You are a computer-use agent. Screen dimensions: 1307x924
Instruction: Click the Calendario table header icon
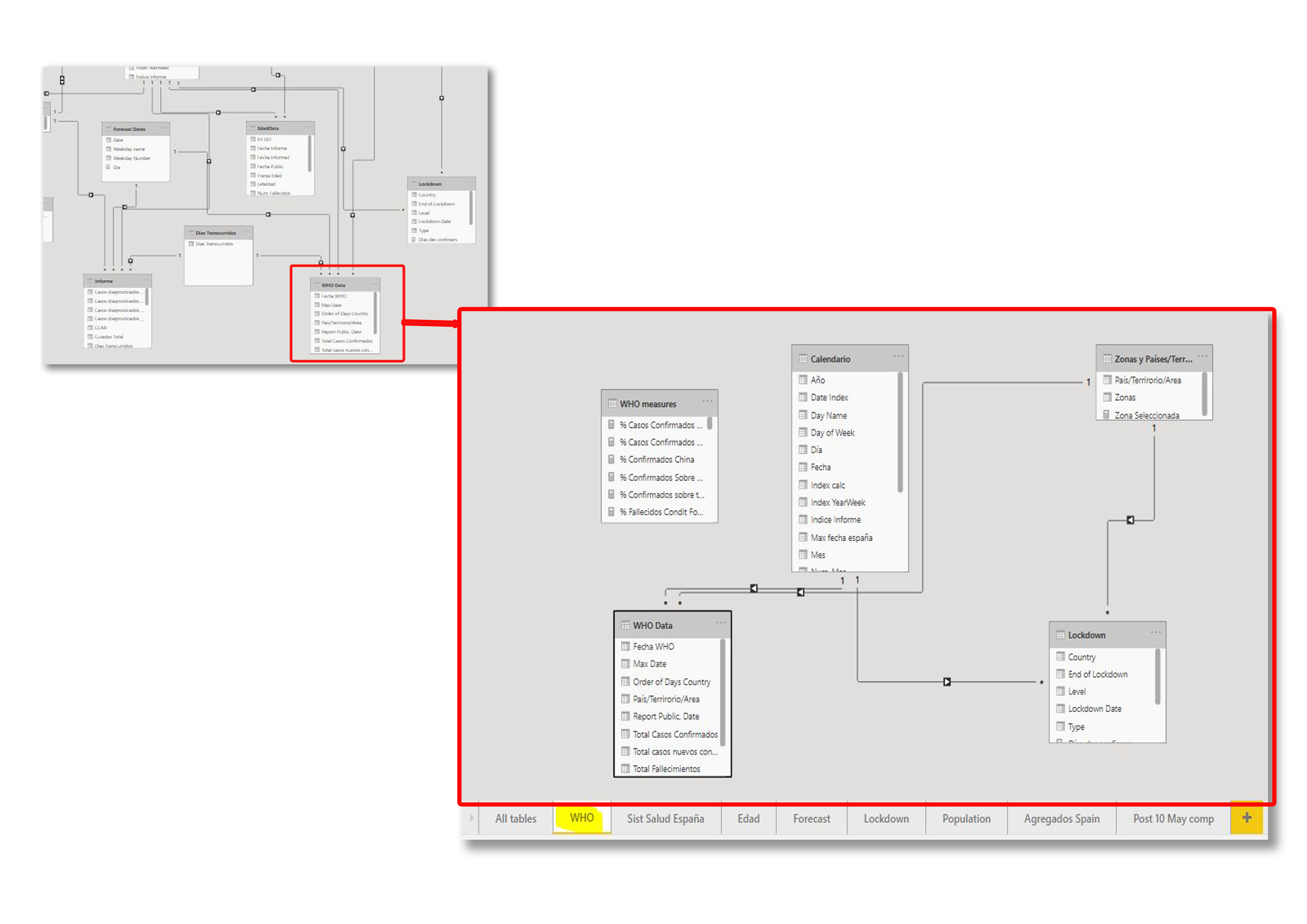tap(803, 359)
